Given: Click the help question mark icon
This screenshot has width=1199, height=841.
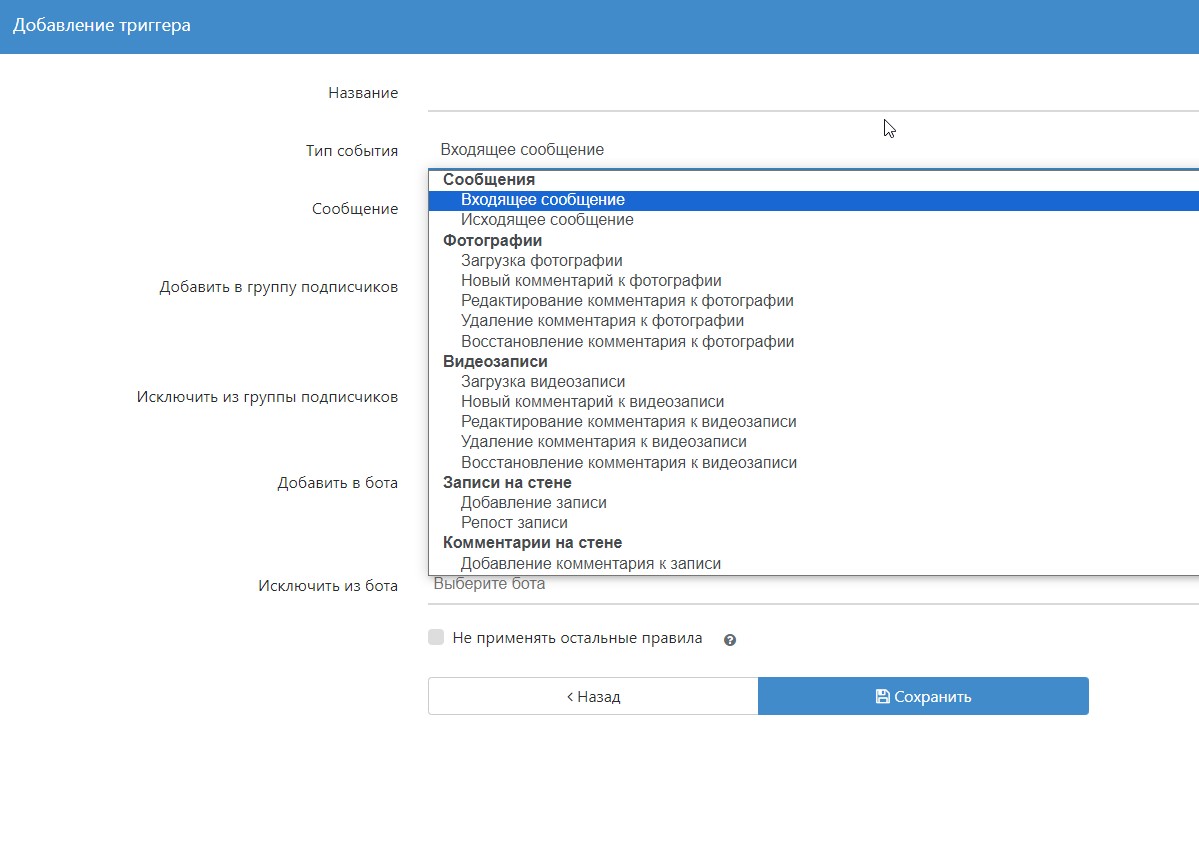Looking at the screenshot, I should (730, 640).
